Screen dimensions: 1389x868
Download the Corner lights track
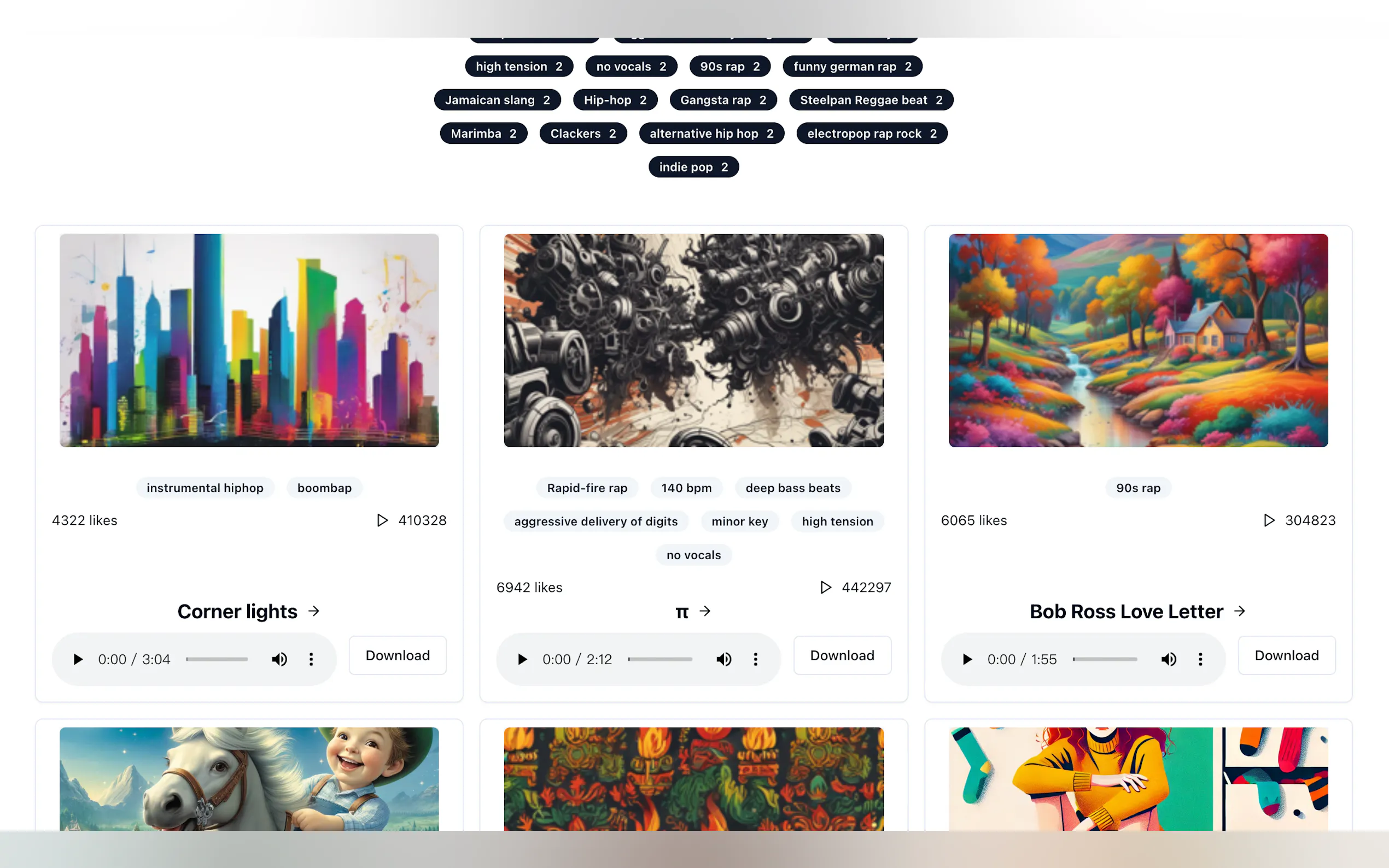tap(398, 655)
